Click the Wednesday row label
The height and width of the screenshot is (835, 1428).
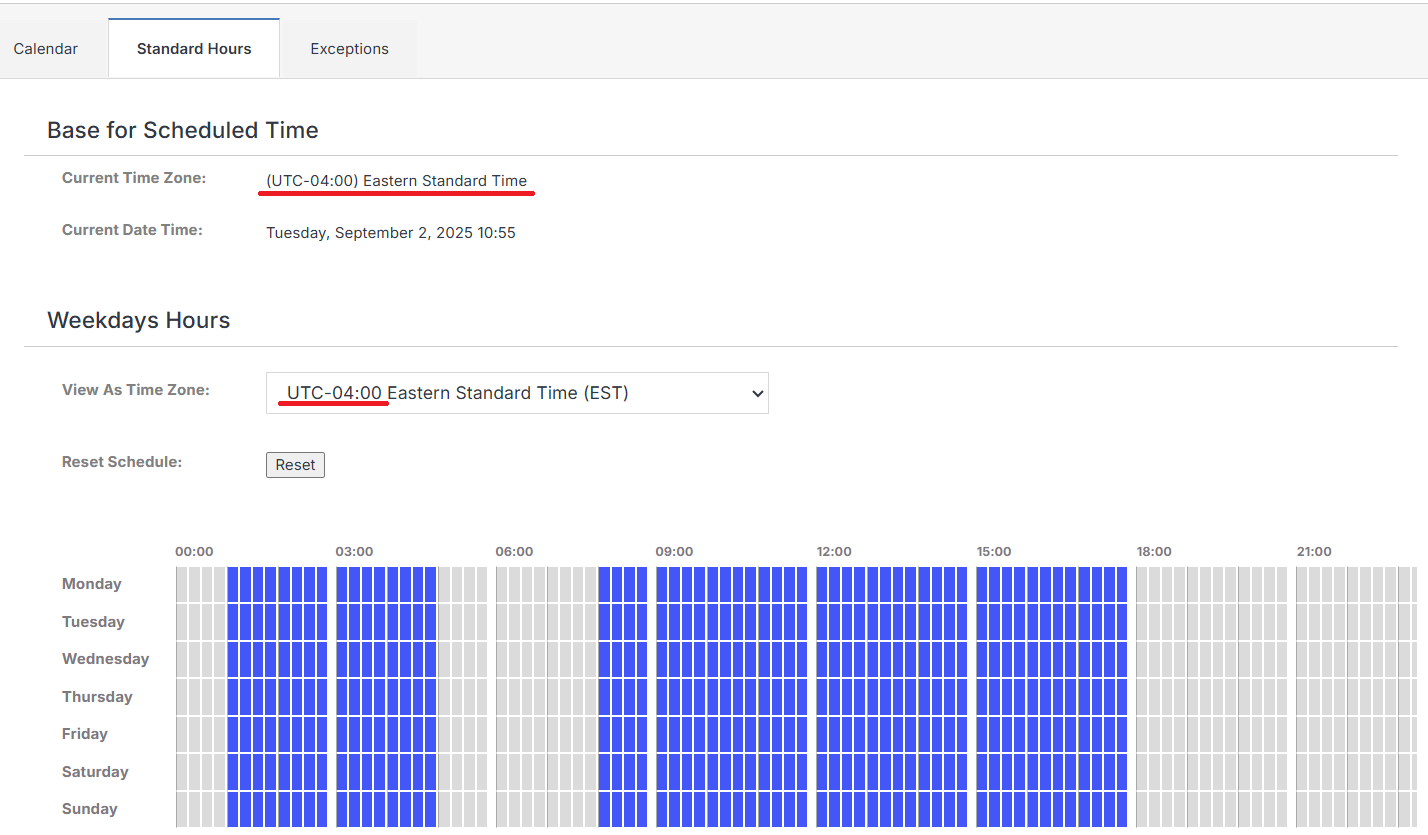pos(105,659)
